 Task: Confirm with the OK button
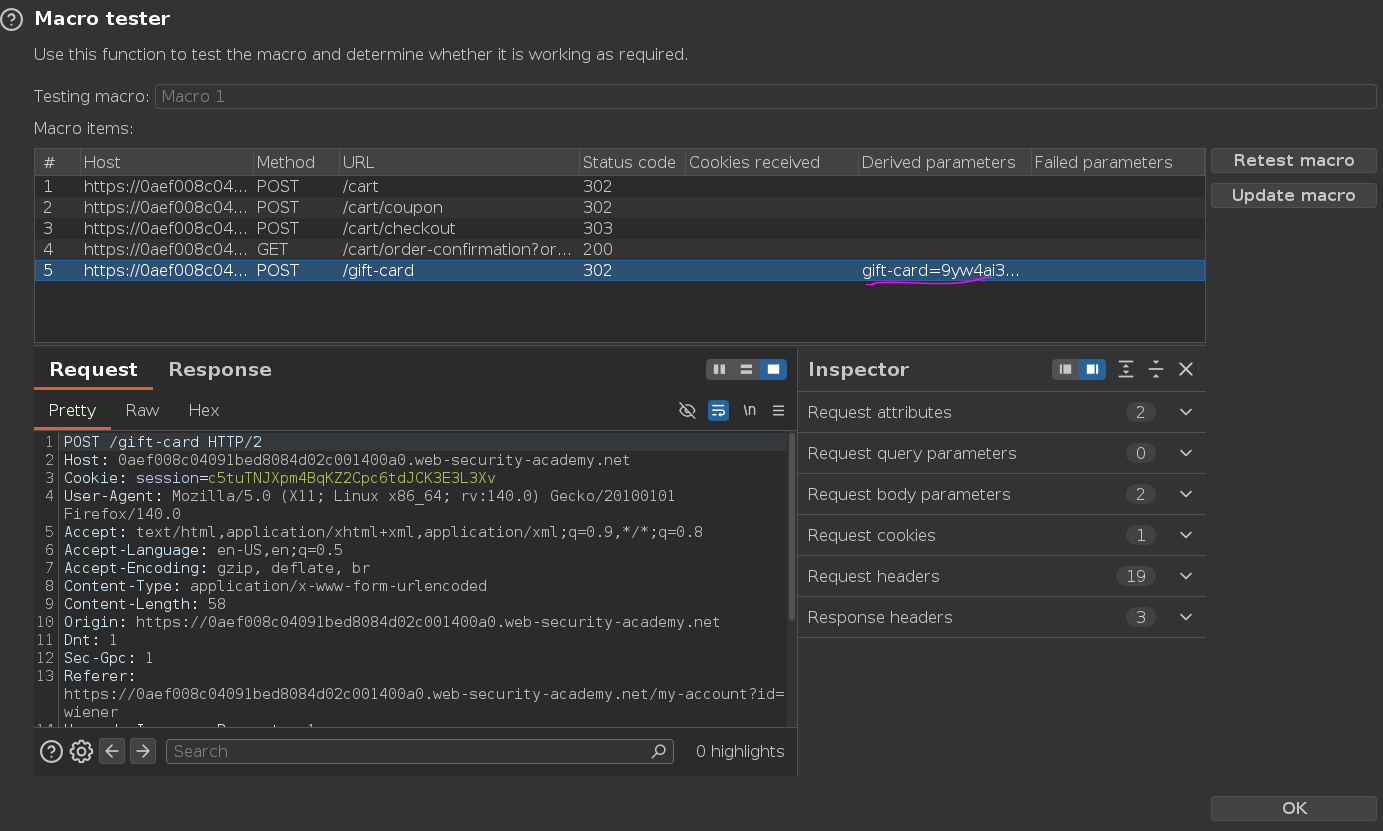1293,808
